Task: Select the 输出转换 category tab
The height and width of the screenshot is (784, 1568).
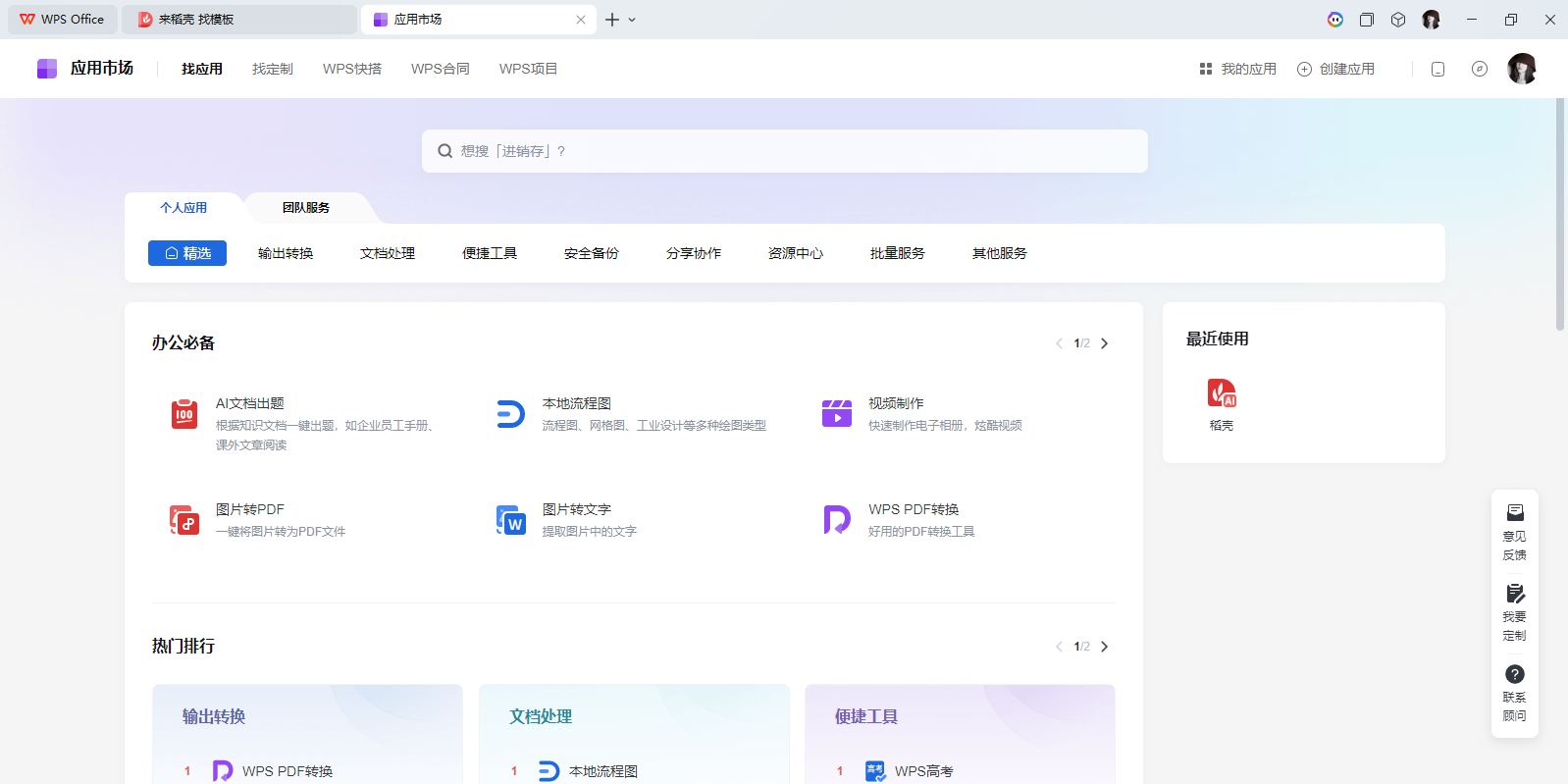Action: point(286,253)
